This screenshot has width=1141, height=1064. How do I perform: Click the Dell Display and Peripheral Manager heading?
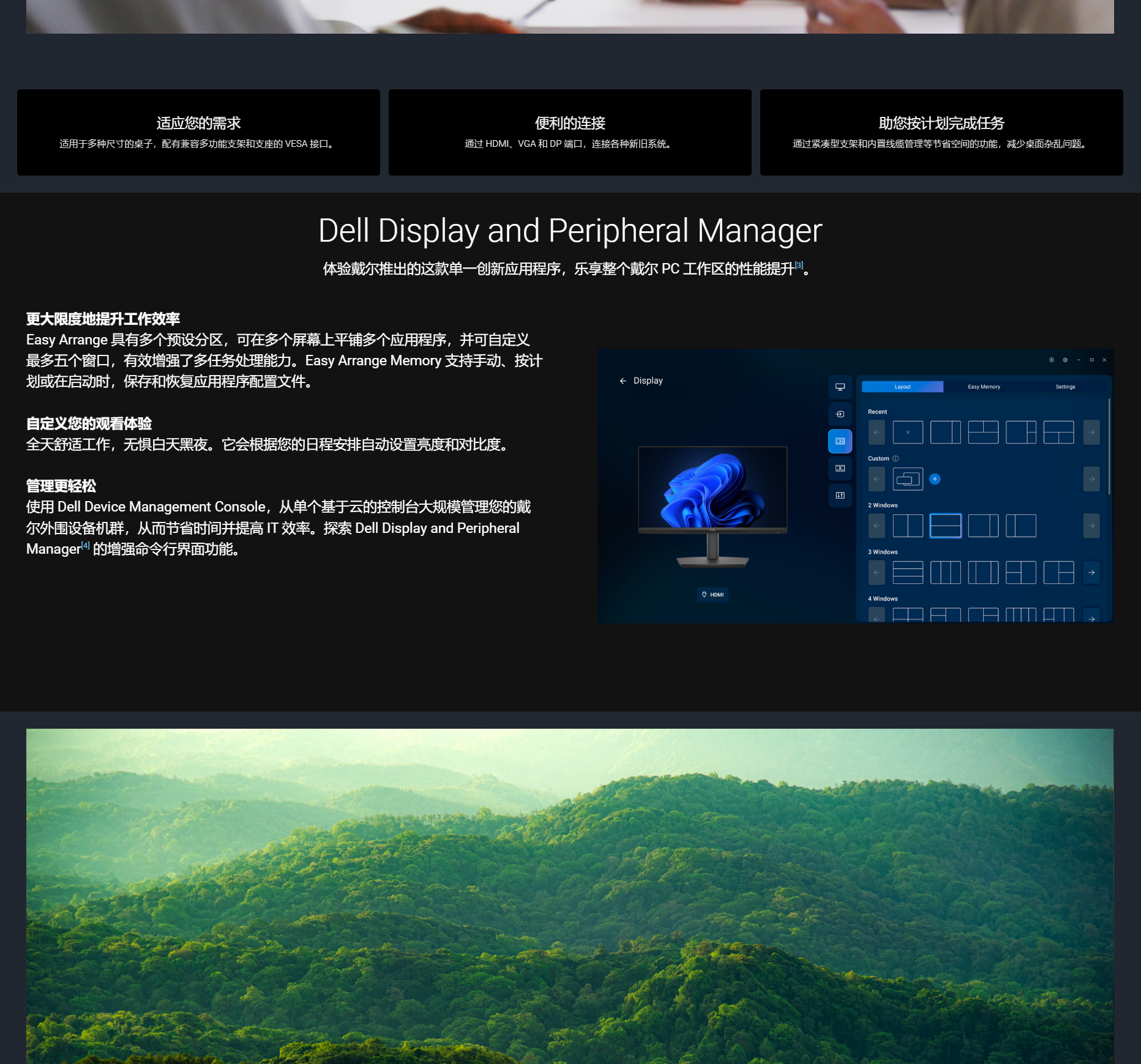pyautogui.click(x=570, y=231)
